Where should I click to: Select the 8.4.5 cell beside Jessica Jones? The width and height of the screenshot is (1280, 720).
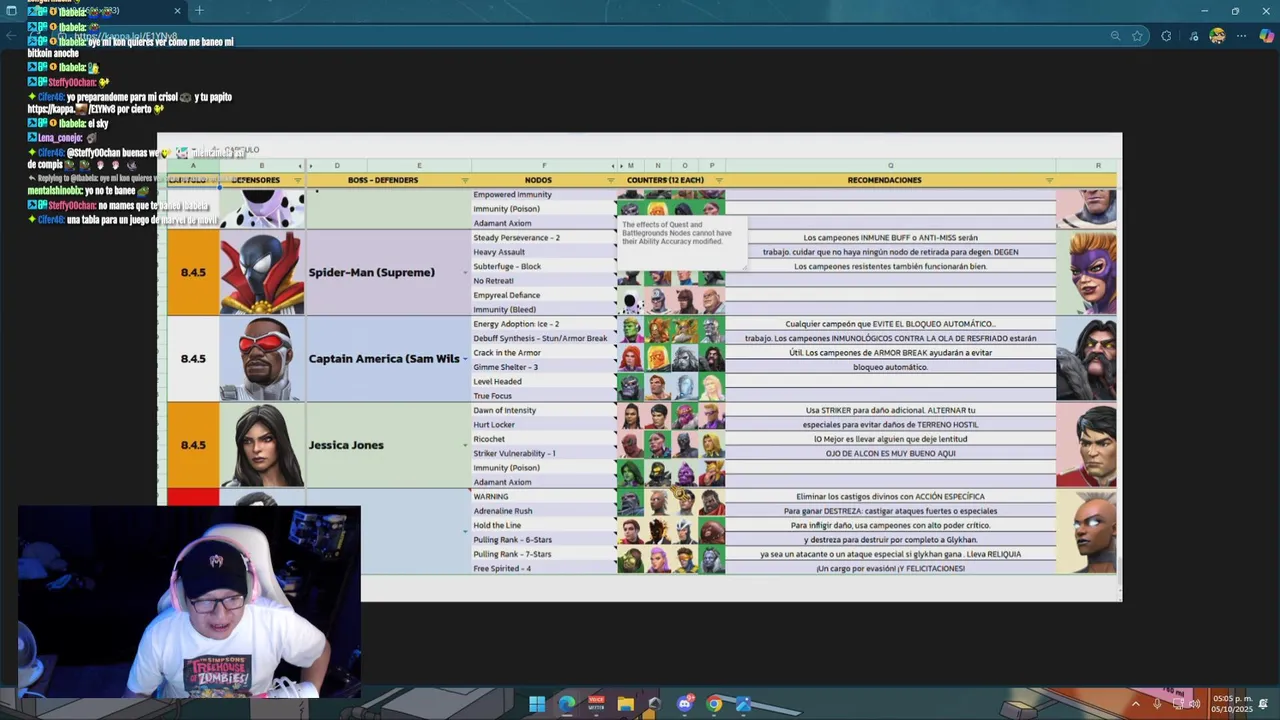tap(193, 445)
